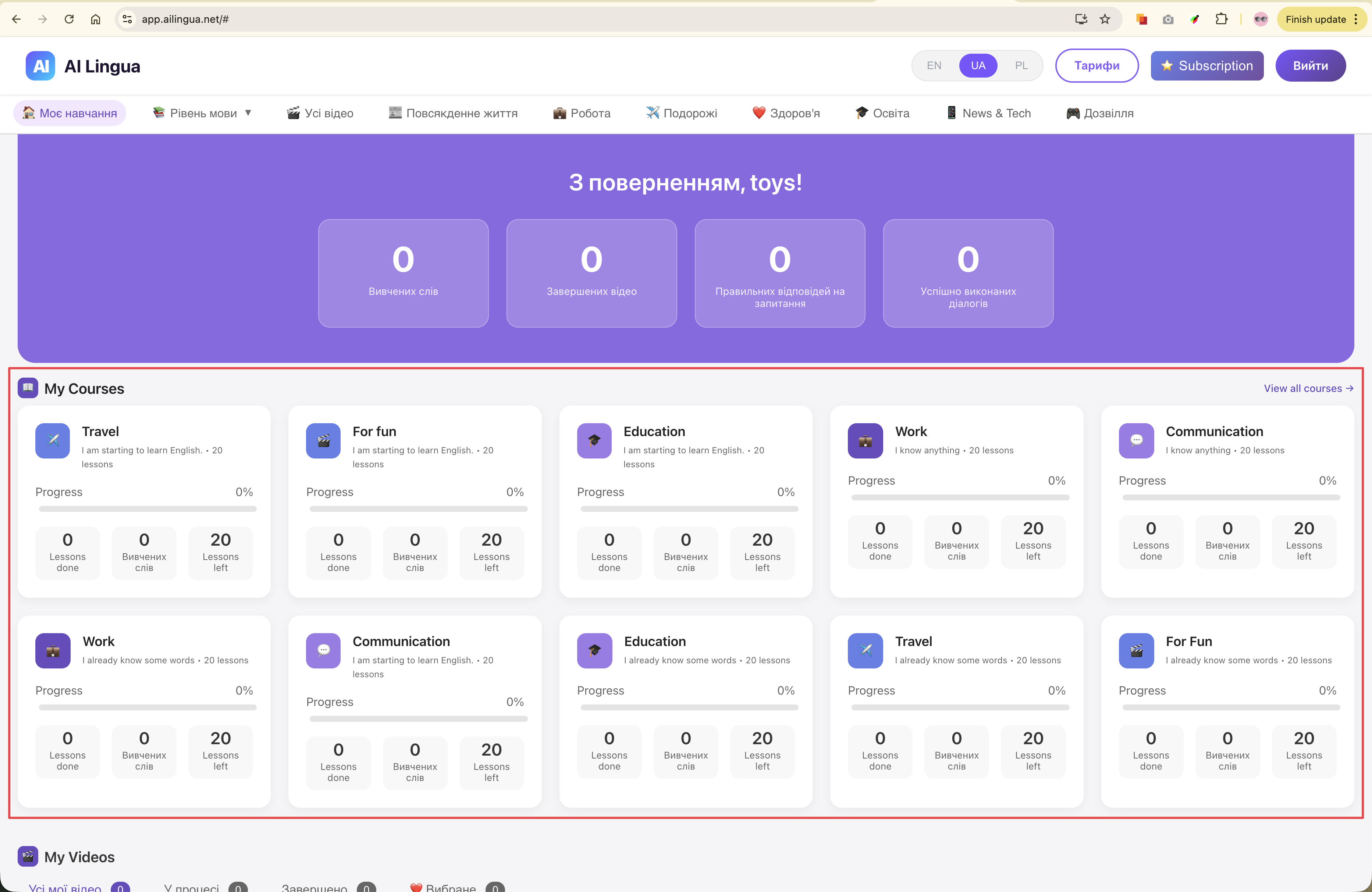Open View all courses link
Viewport: 1372px width, 892px height.
click(1308, 388)
